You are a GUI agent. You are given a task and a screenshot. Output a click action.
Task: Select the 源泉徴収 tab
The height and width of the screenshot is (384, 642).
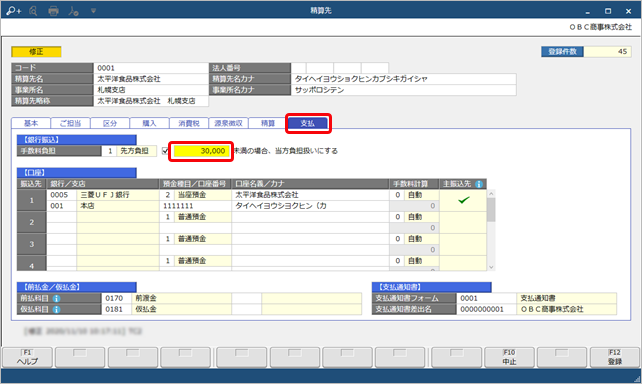(x=228, y=123)
